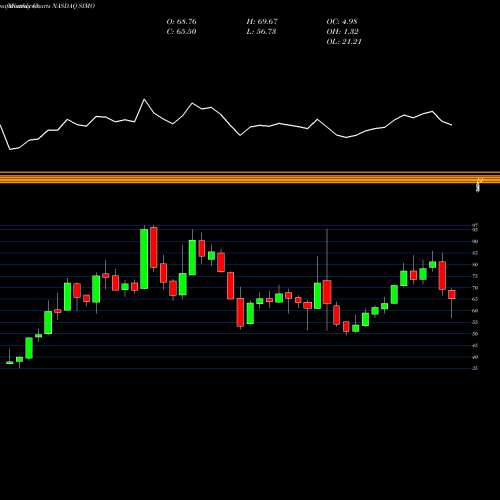This screenshot has height=500, width=500.
Task: Click the highest peak of white indicator line
Action: 144,99
